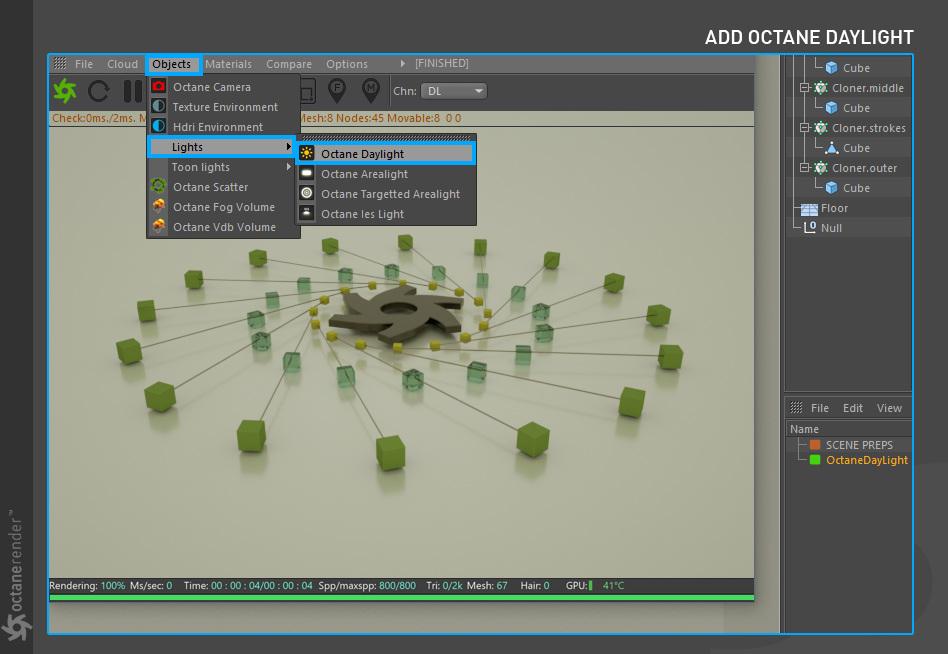
Task: Click the Octane Ies Light icon
Action: coord(307,213)
